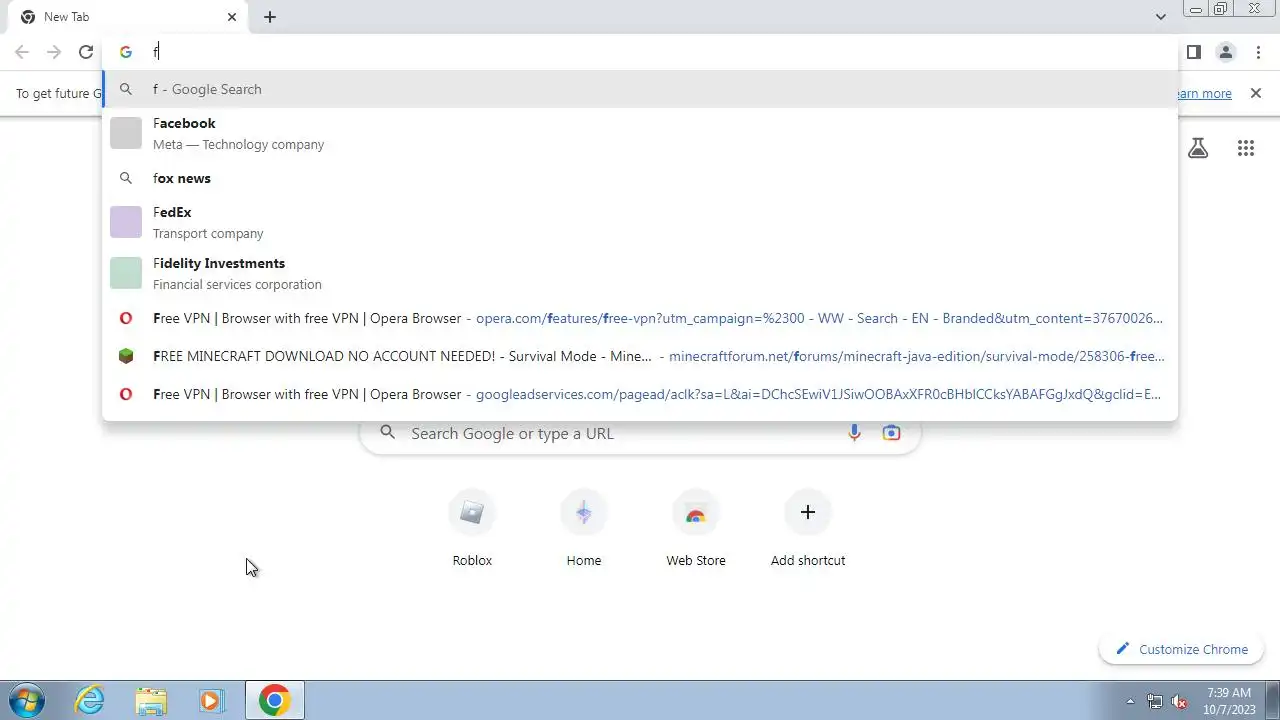Click the back navigation arrow
1280x720 pixels.
(22, 52)
